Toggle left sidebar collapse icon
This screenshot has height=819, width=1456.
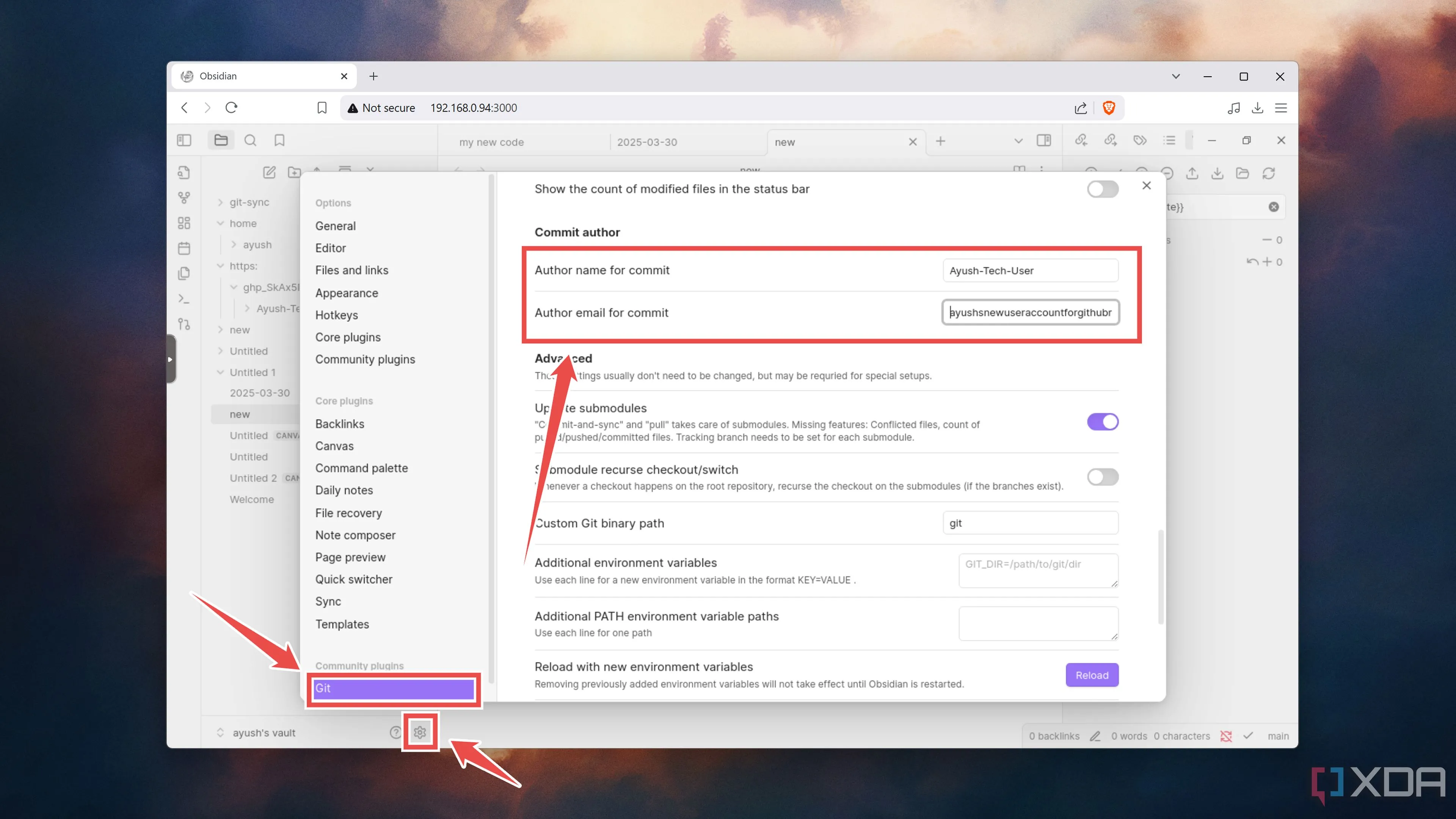pyautogui.click(x=184, y=140)
